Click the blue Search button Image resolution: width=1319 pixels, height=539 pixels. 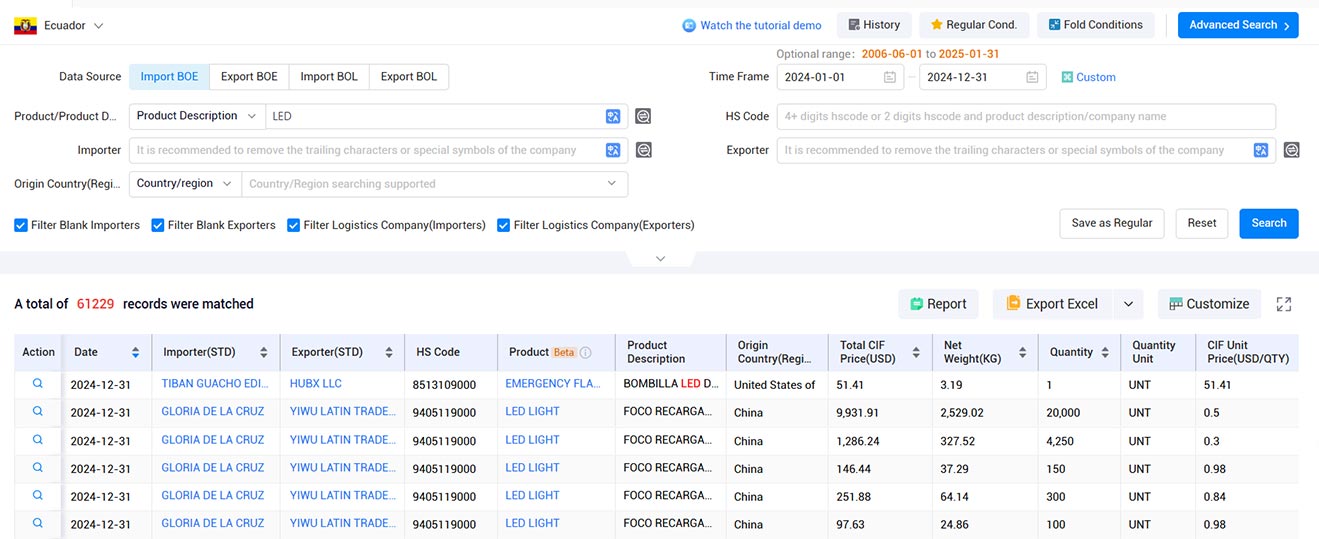point(1269,223)
